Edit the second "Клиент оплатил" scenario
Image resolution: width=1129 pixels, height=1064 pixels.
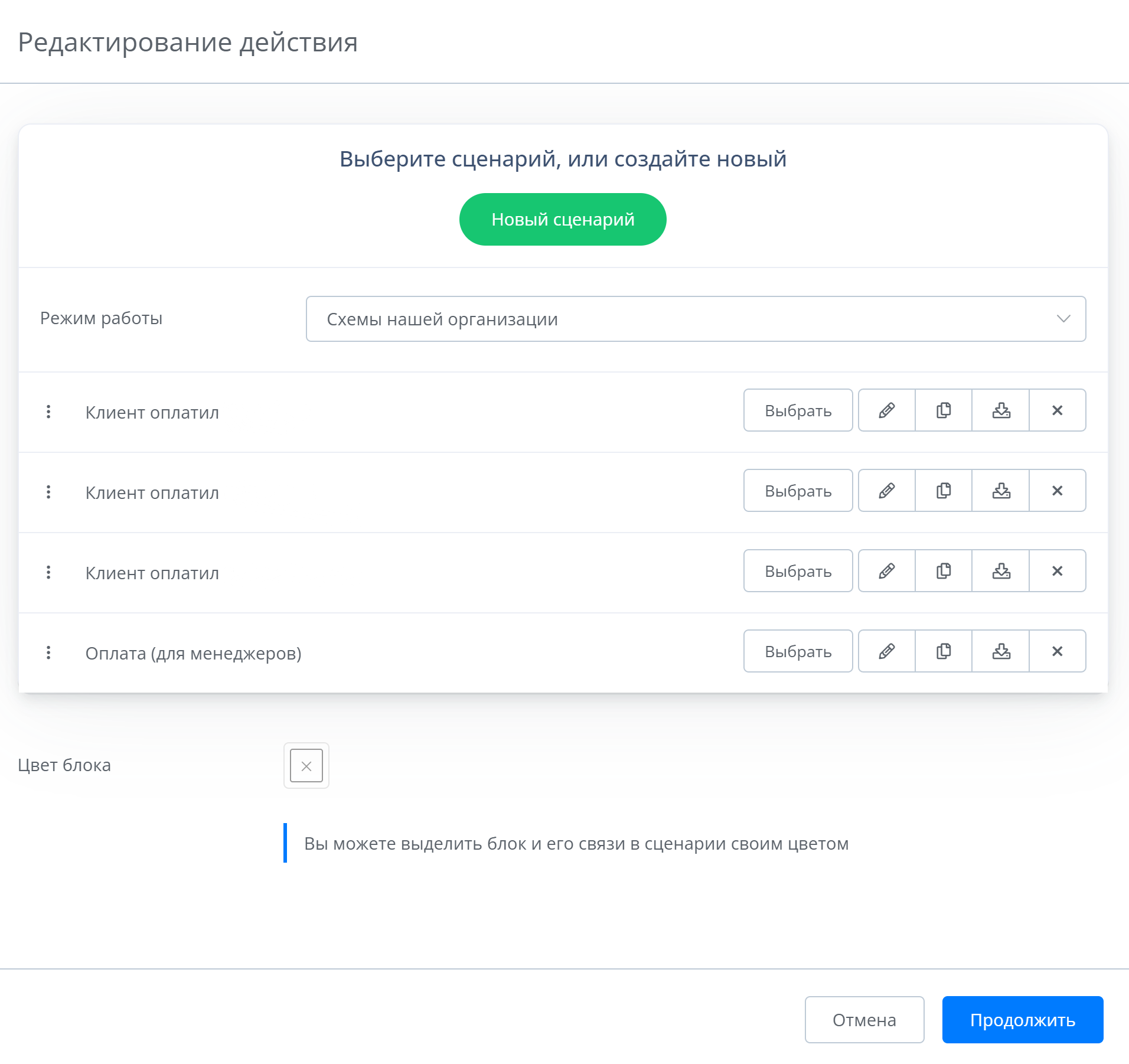click(886, 491)
